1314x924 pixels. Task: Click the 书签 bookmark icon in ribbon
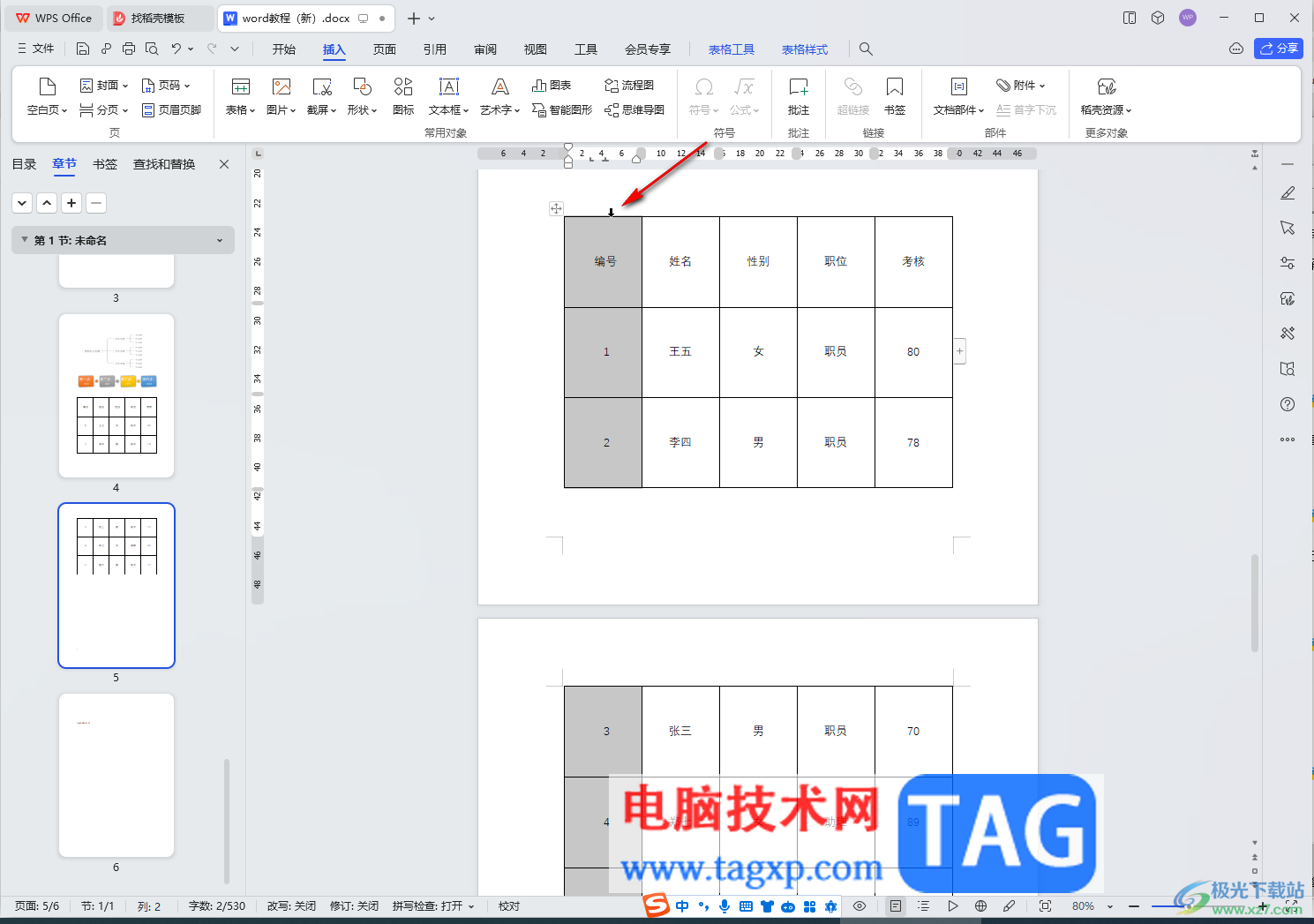[895, 96]
